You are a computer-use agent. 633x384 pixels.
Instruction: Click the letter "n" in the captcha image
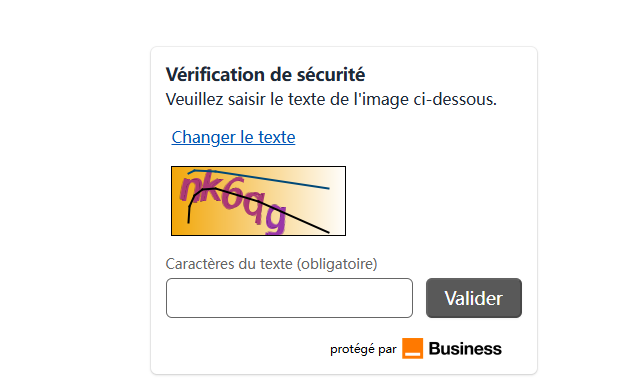189,187
